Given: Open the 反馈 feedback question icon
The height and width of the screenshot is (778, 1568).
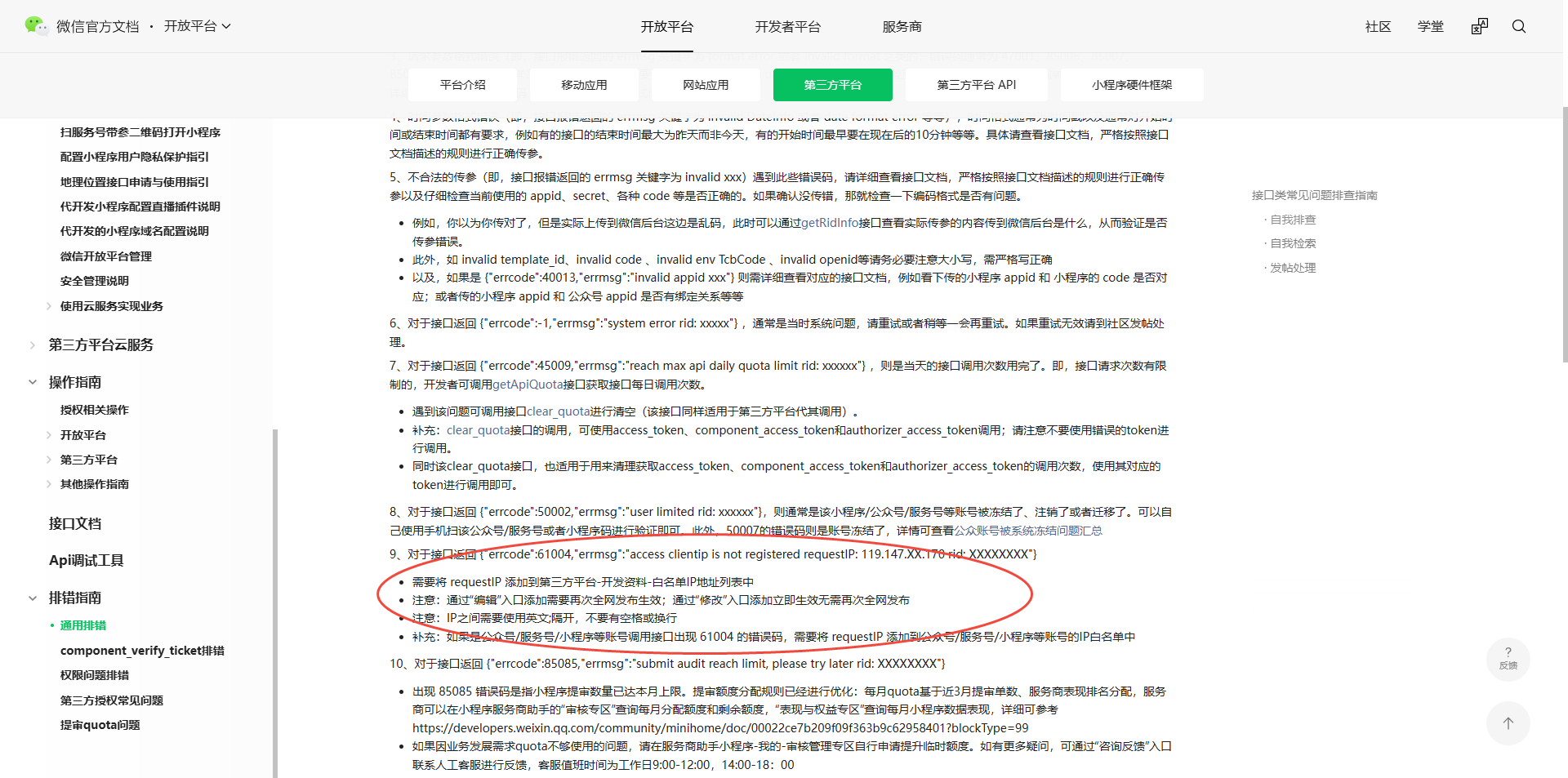Looking at the screenshot, I should pyautogui.click(x=1508, y=659).
